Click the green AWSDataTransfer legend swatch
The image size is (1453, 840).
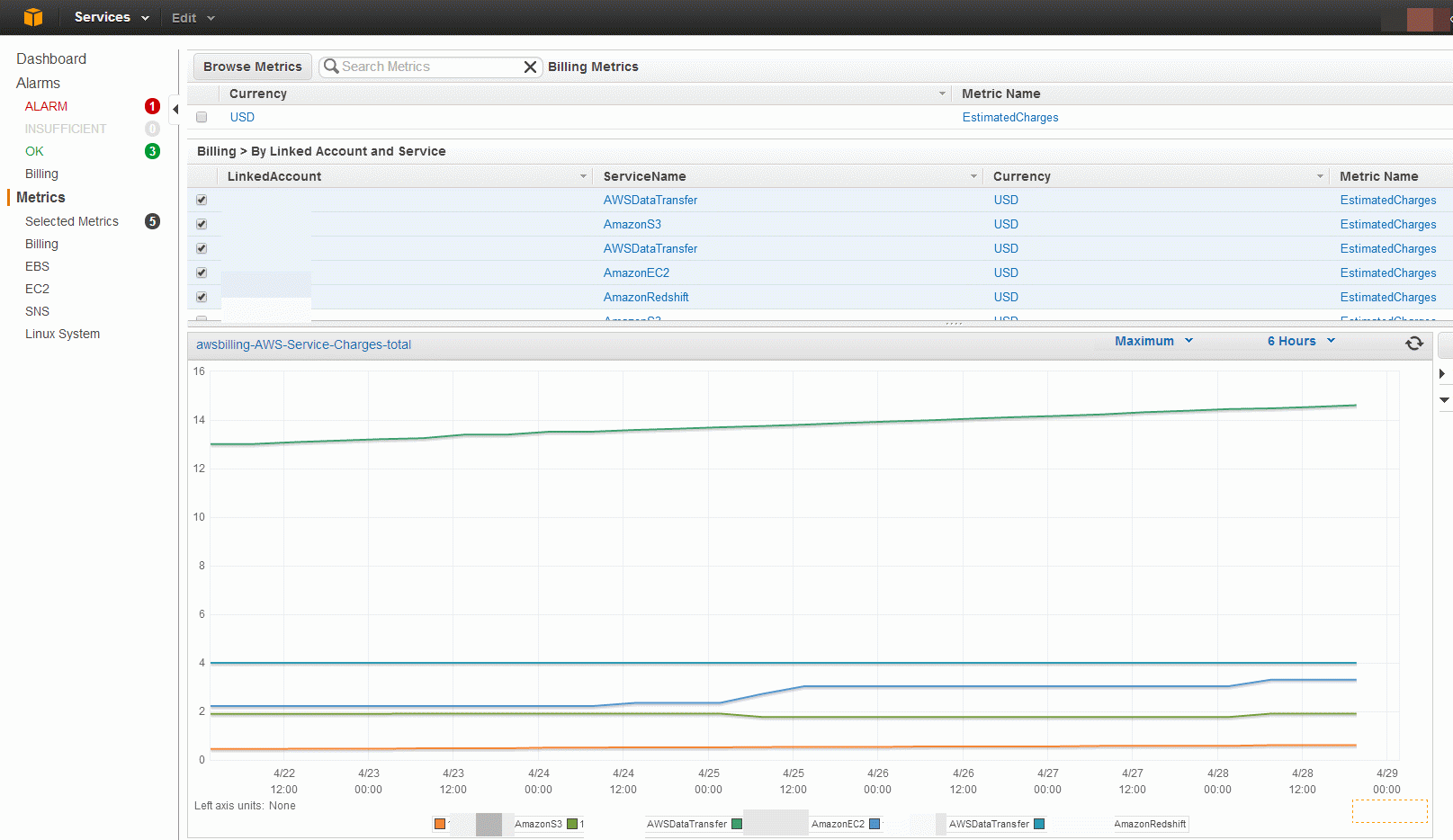pyautogui.click(x=737, y=824)
